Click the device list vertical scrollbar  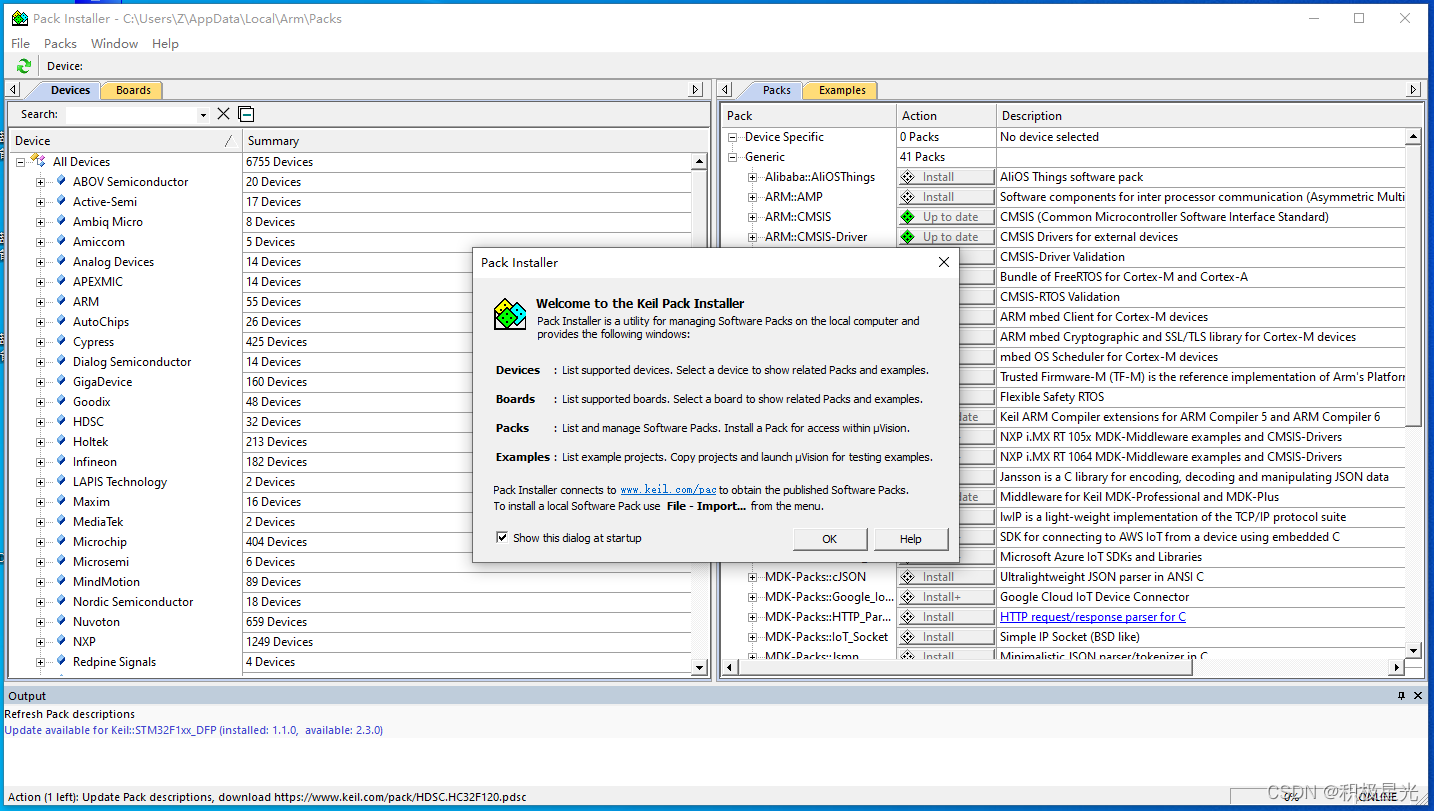[x=700, y=413]
